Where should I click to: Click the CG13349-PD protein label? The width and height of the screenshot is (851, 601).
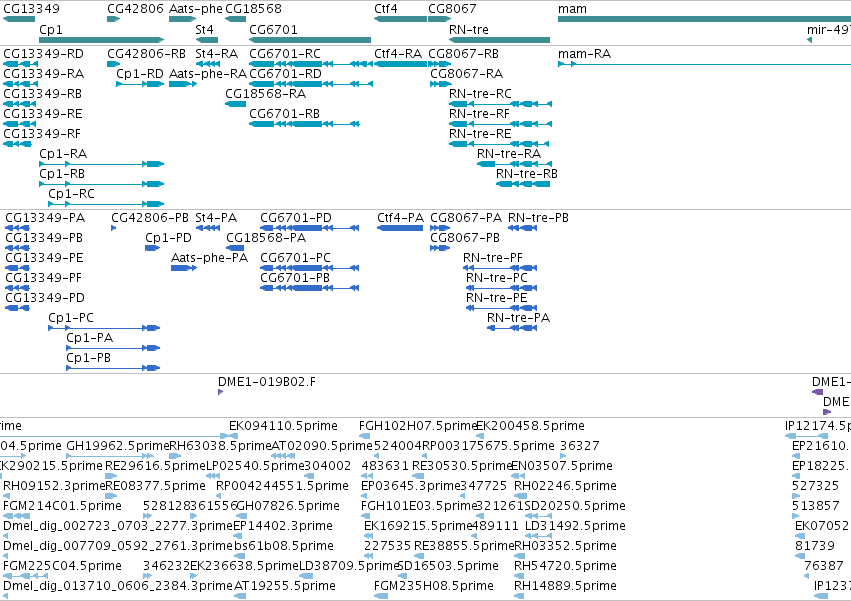(x=45, y=298)
